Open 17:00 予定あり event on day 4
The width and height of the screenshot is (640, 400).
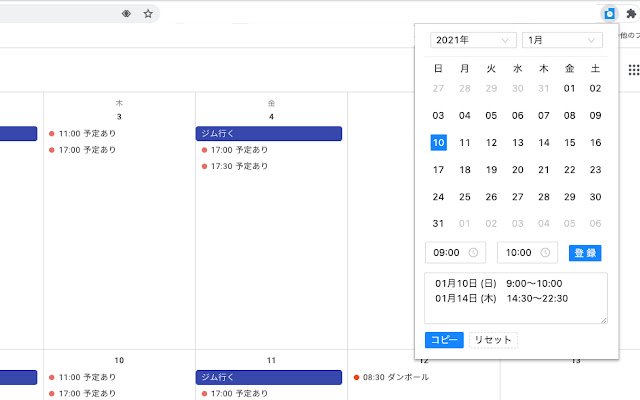click(x=235, y=150)
